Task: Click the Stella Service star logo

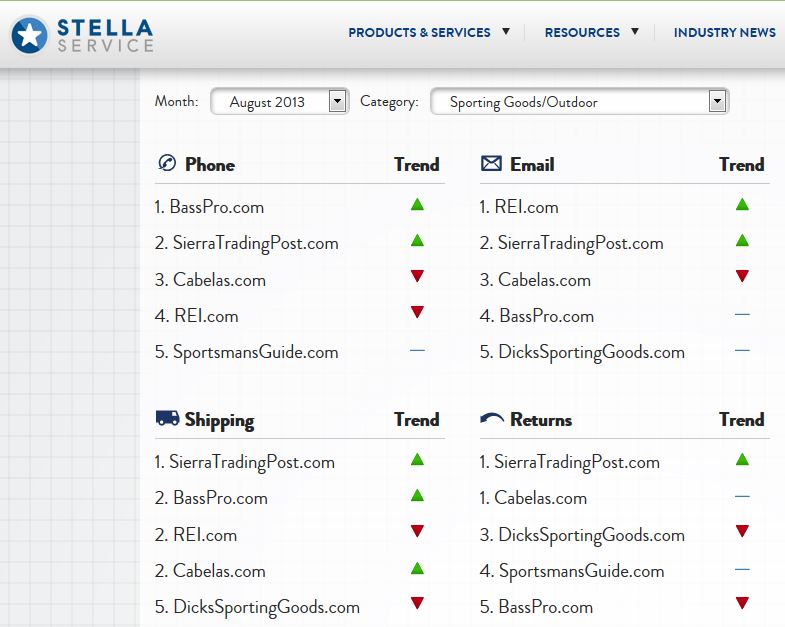Action: [x=32, y=36]
